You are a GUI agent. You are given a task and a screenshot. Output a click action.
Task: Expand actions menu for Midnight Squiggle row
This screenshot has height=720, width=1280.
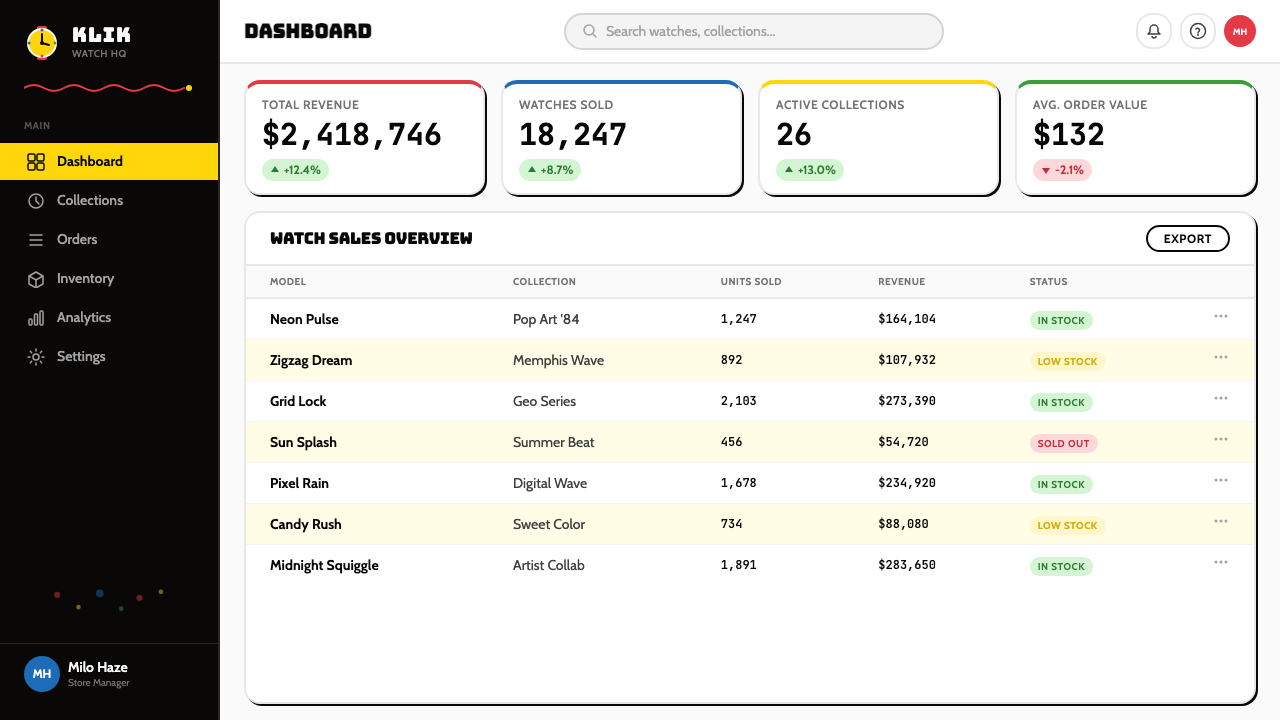[x=1221, y=562]
